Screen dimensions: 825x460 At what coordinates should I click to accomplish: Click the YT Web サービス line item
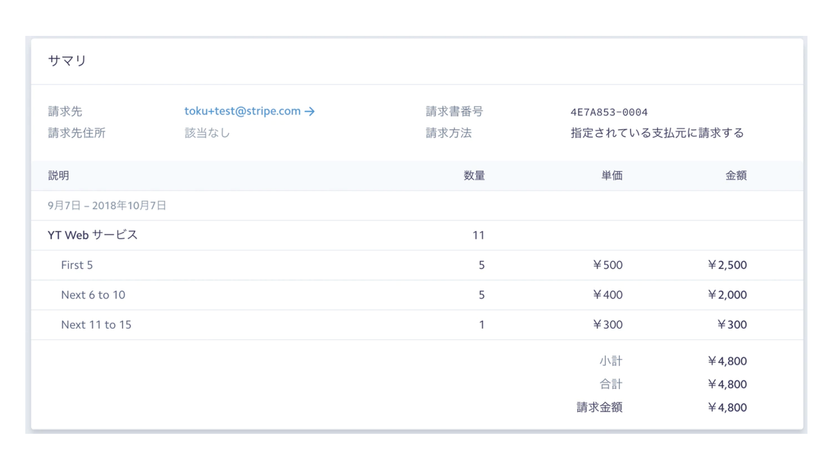tap(93, 236)
